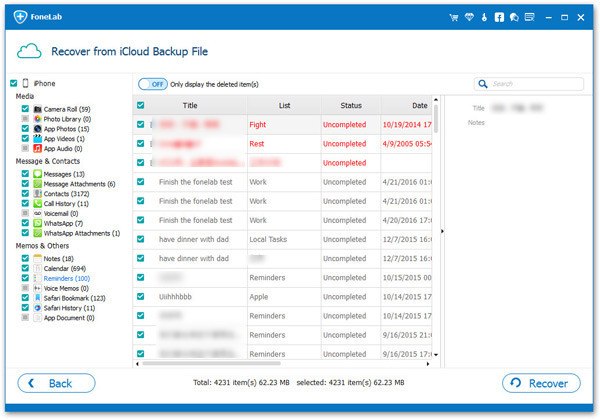Image resolution: width=600 pixels, height=419 pixels.
Task: Click the App Videos clapperboard icon
Action: coord(38,139)
